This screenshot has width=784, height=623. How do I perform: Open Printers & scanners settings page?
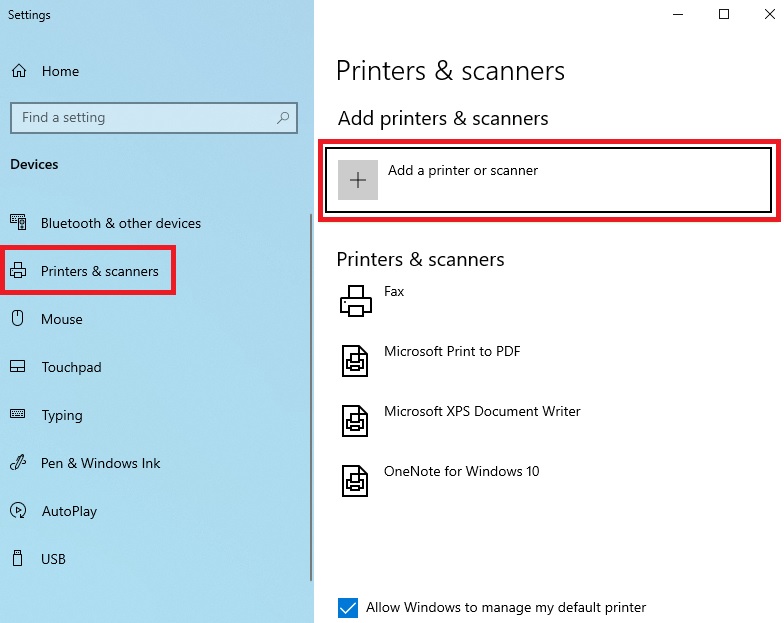(99, 271)
